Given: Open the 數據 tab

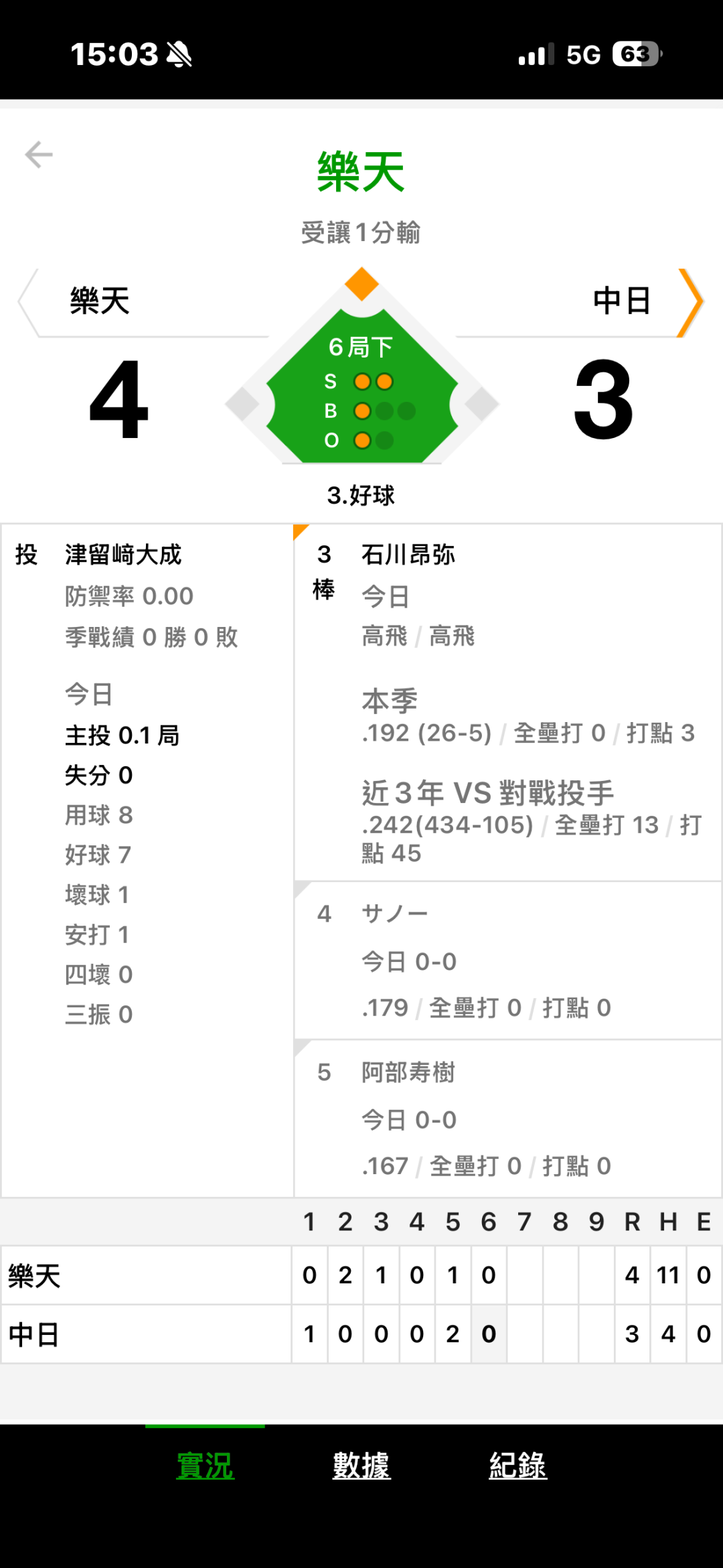Looking at the screenshot, I should coord(361,1465).
